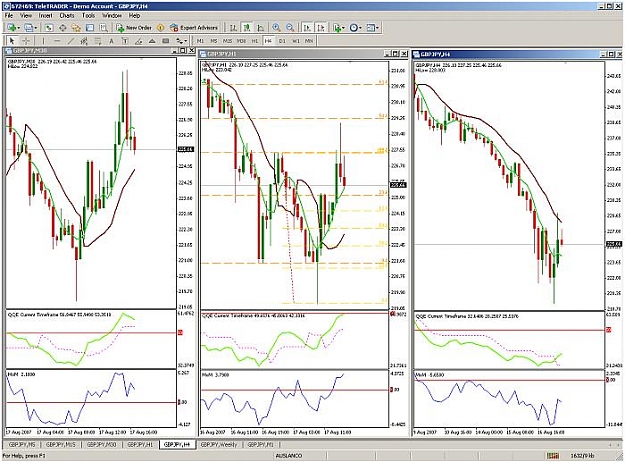Toggle Chart Shift button
The image size is (625, 462).
(x=320, y=28)
